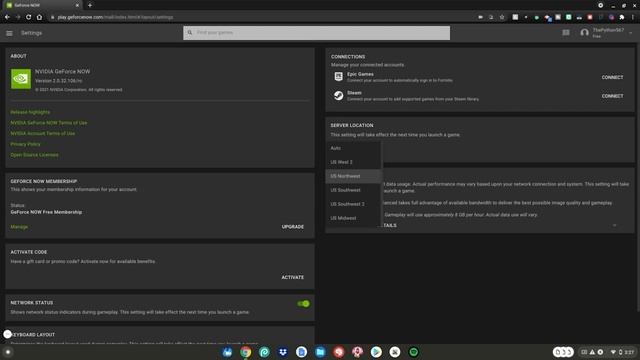Click the NVIDIA GeForce NOW logo
The width and height of the screenshot is (640, 360).
(21, 79)
